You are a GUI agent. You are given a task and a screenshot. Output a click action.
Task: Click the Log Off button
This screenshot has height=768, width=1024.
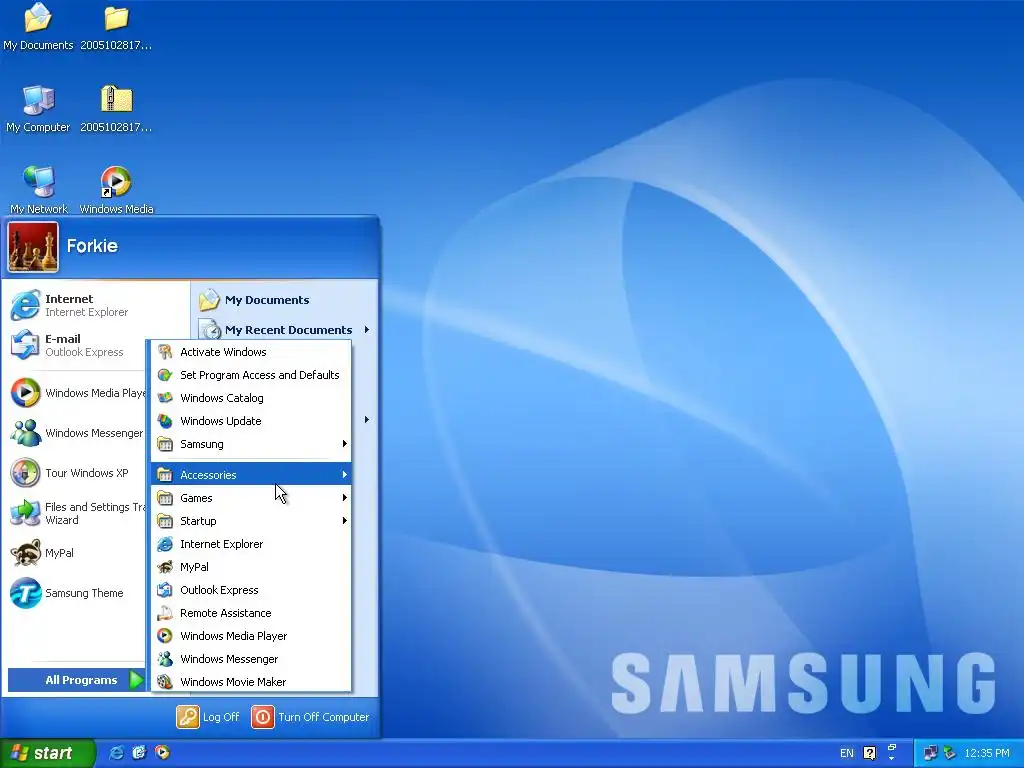pyautogui.click(x=208, y=717)
